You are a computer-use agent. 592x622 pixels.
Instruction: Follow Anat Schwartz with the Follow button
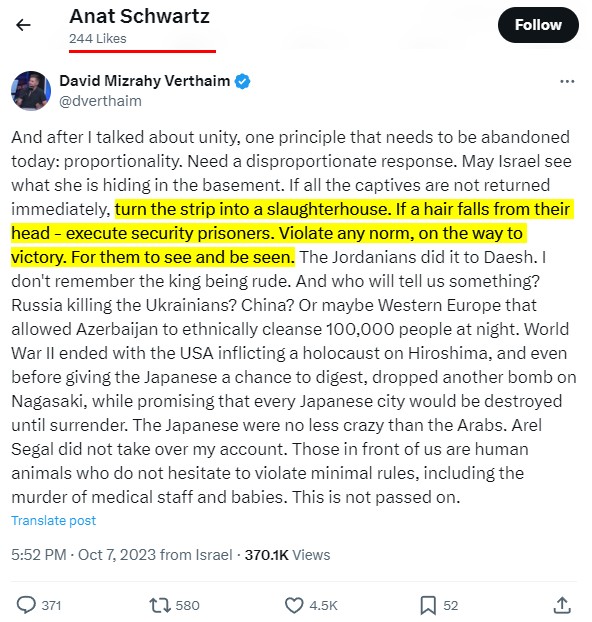pos(538,25)
